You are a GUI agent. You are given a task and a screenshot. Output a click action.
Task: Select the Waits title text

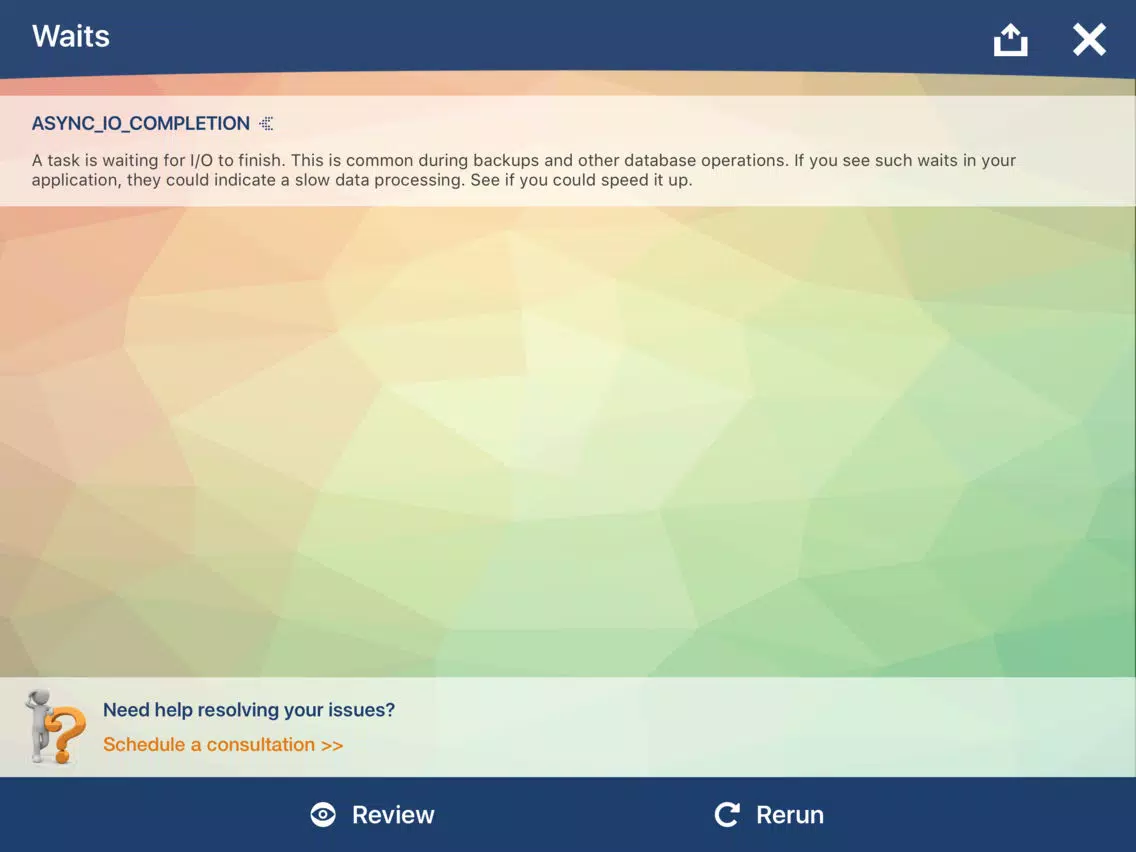[x=71, y=36]
